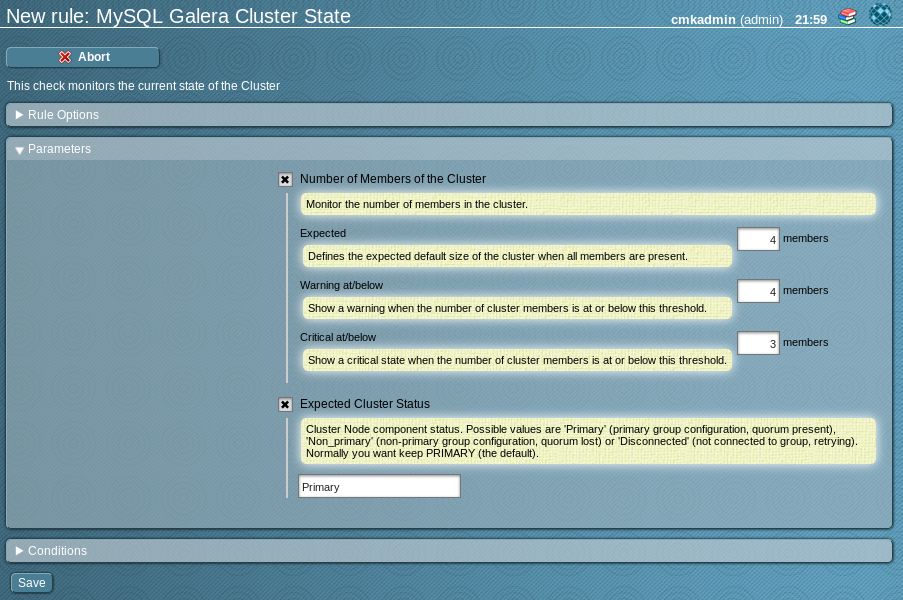Click the red X icon on Abort
Viewport: 903px width, 600px height.
(x=65, y=57)
